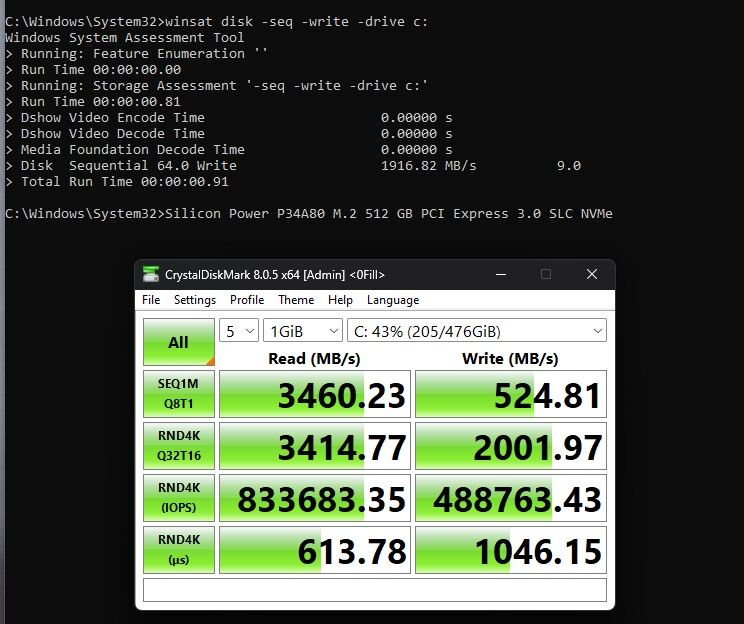The image size is (744, 624).
Task: Click the Total Run Time 00:00:00.91 line
Action: point(117,182)
